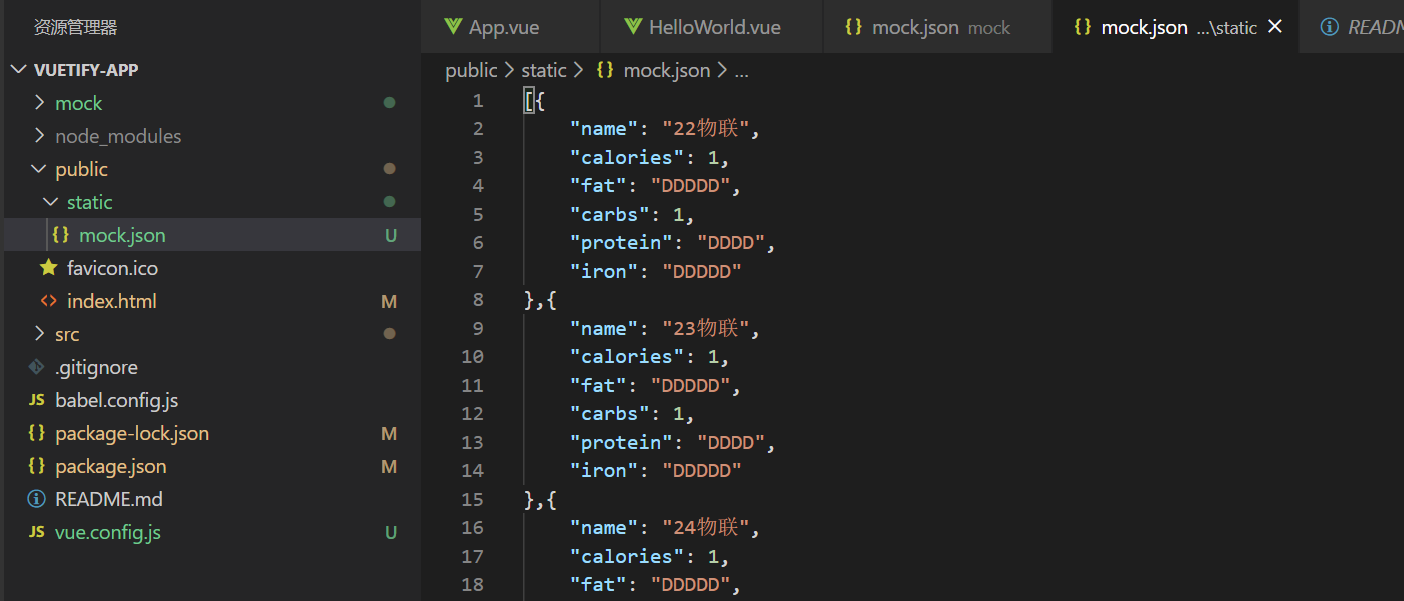Click line number 15 in the gutter
1404x601 pixels.
coord(472,499)
